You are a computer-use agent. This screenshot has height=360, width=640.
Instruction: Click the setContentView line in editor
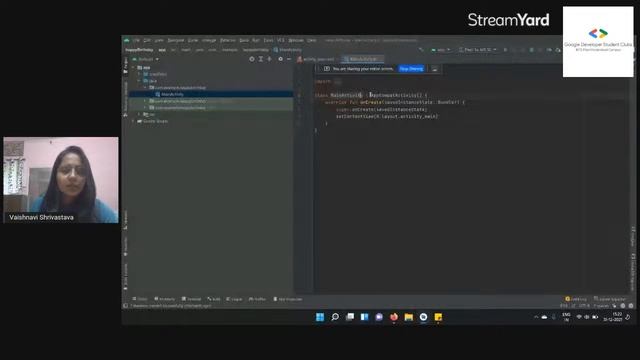coord(387,116)
